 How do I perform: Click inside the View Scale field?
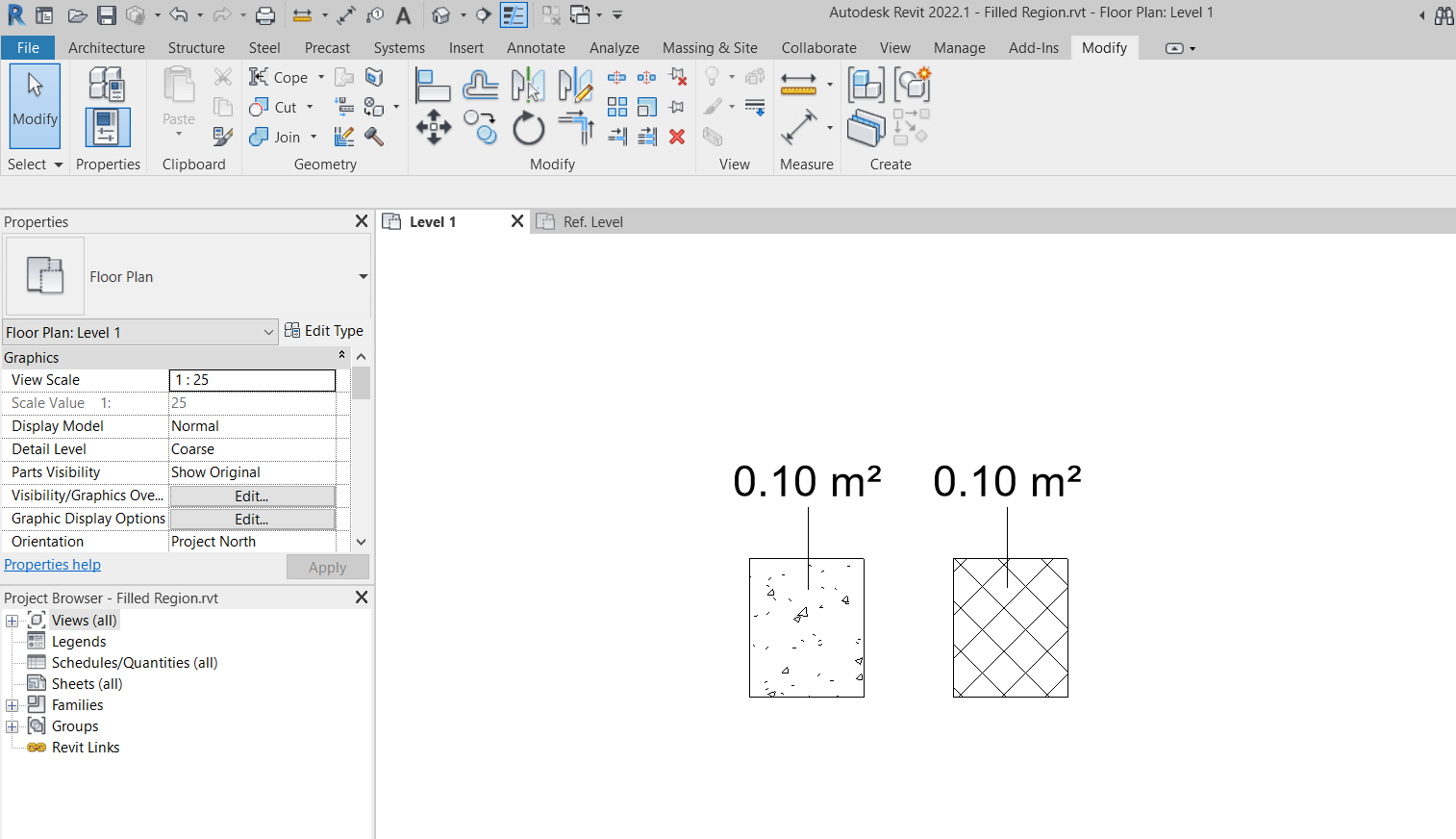pyautogui.click(x=252, y=379)
